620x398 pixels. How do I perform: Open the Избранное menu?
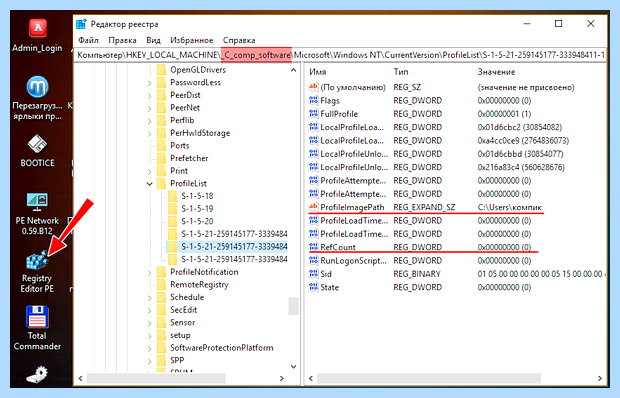191,40
